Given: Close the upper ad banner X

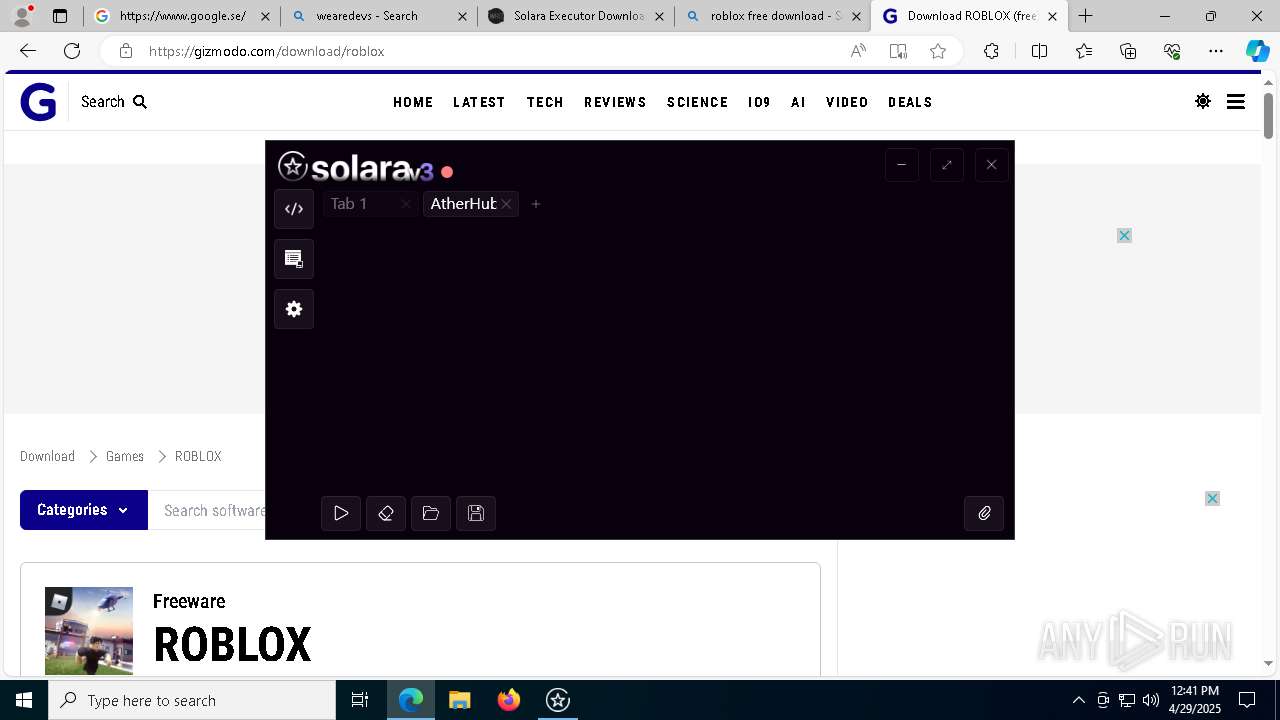Looking at the screenshot, I should pos(1124,235).
